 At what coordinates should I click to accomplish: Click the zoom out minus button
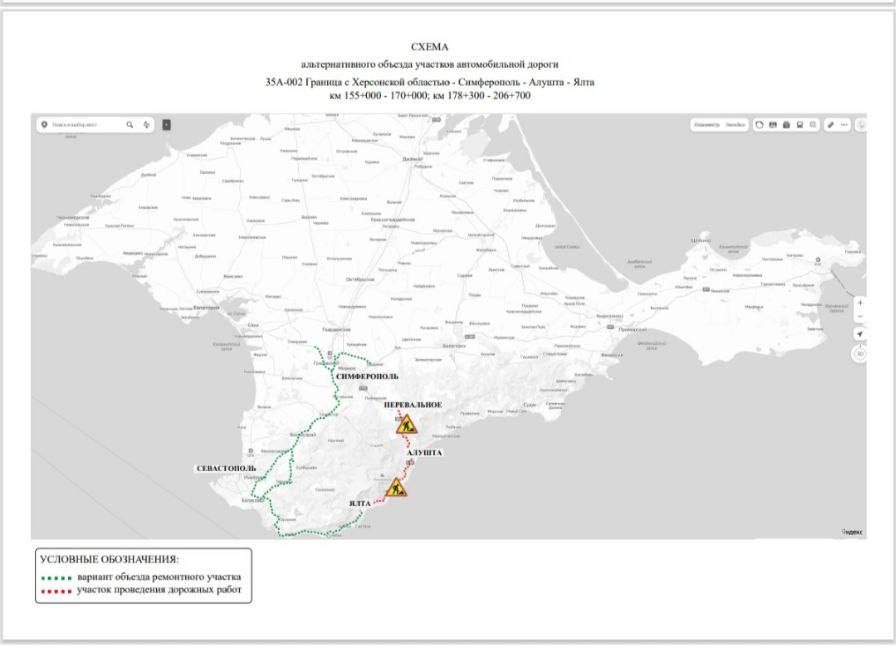(x=860, y=316)
